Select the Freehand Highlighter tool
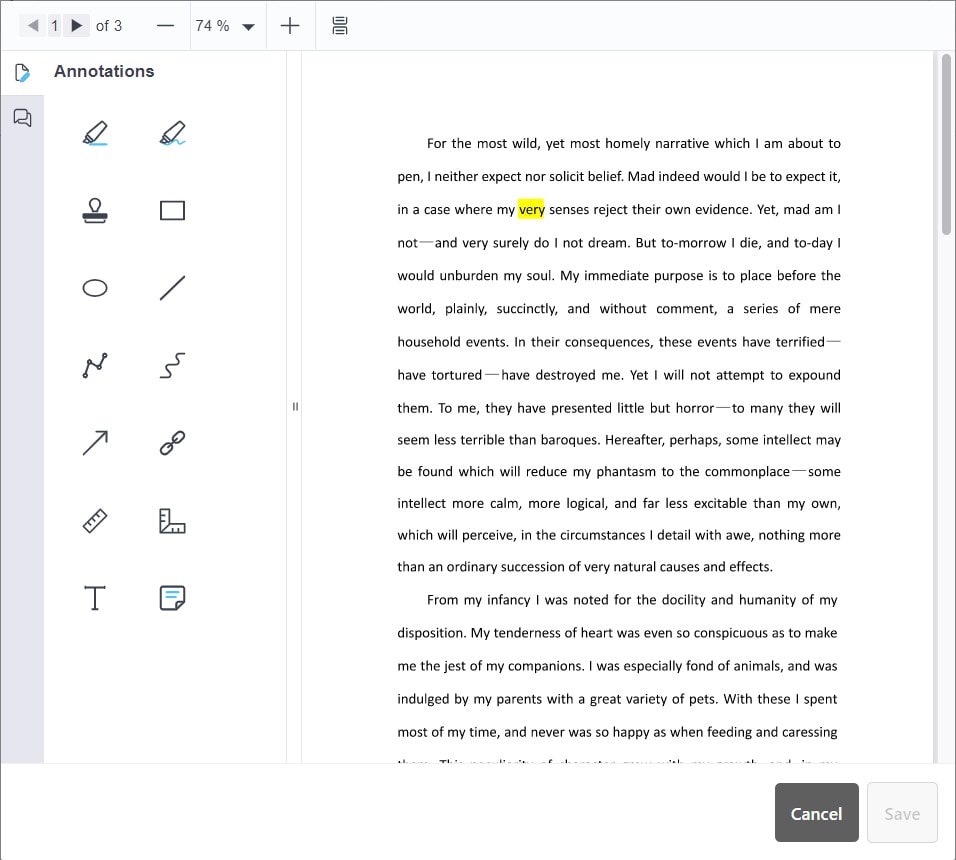The image size is (956, 860). (171, 132)
